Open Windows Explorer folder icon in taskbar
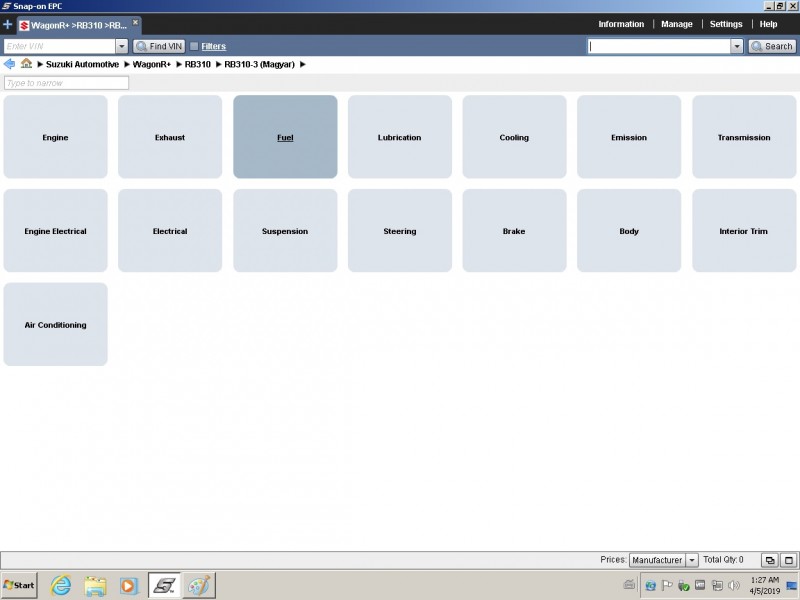 coord(95,586)
